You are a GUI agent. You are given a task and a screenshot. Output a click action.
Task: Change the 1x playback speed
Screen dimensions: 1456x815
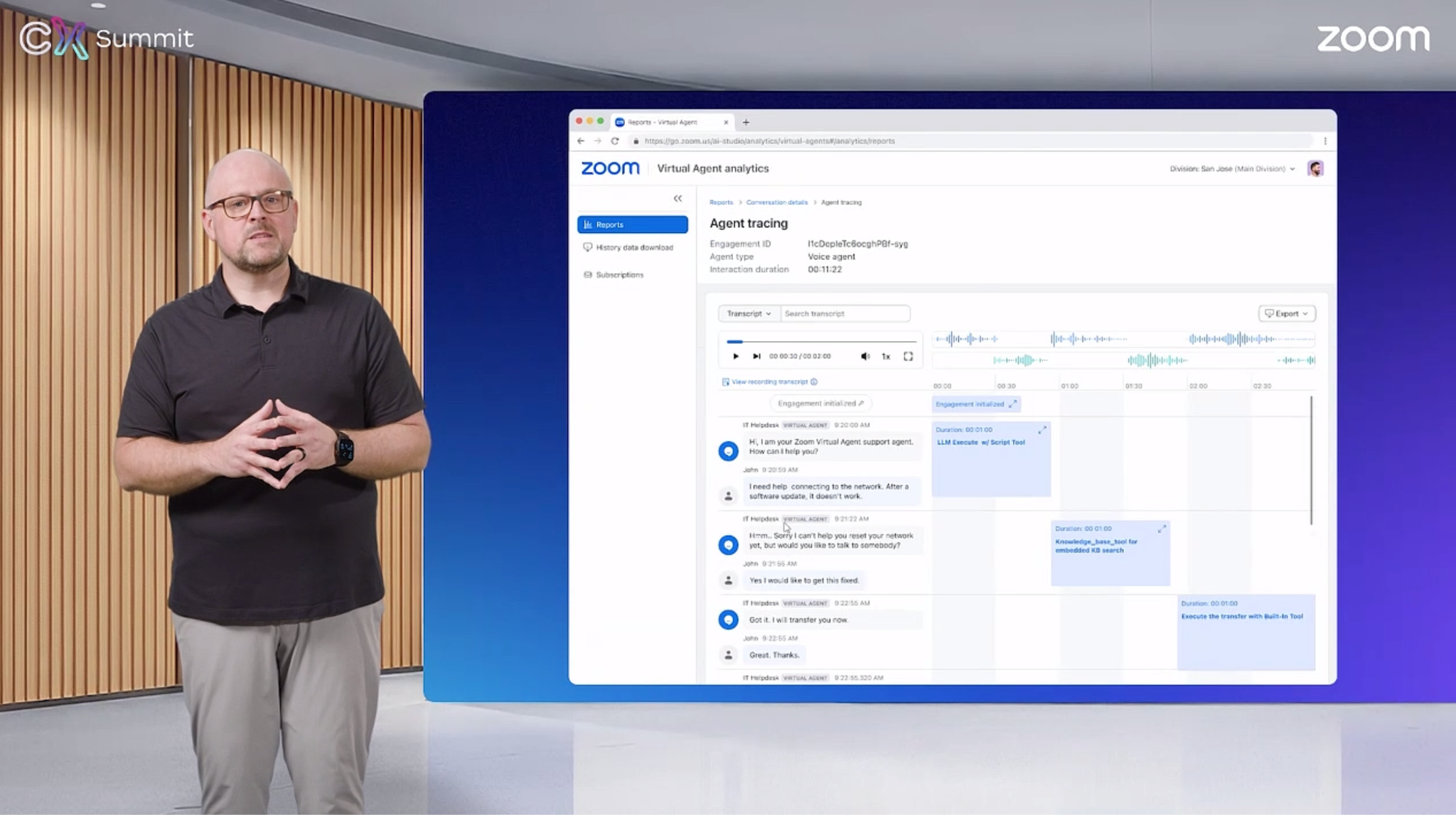[x=886, y=357]
